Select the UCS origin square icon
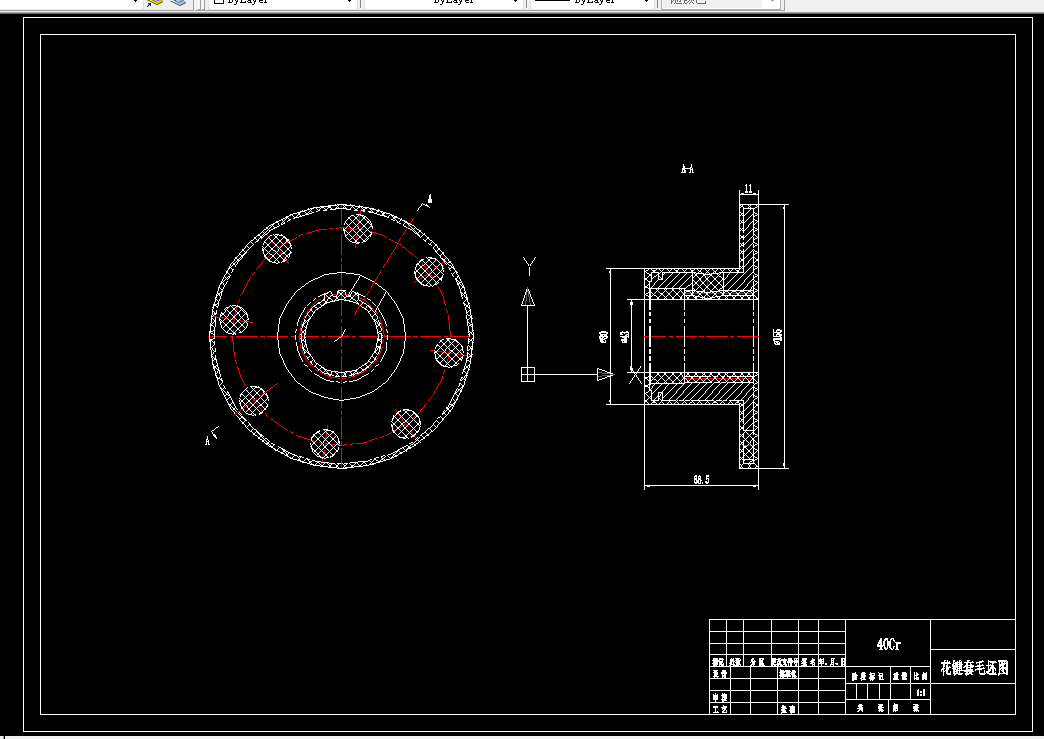This screenshot has width=1044, height=739. [528, 374]
